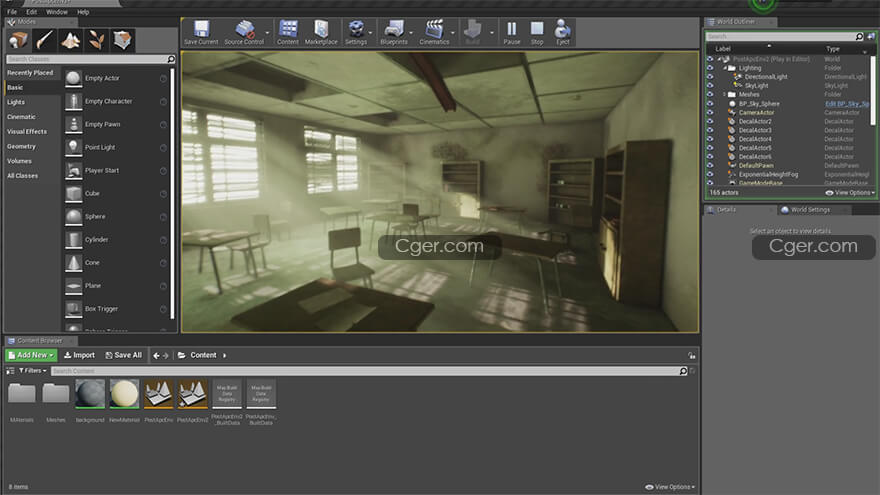880x495 pixels.
Task: Toggle visibility of DirectionalLight actor
Action: (710, 77)
